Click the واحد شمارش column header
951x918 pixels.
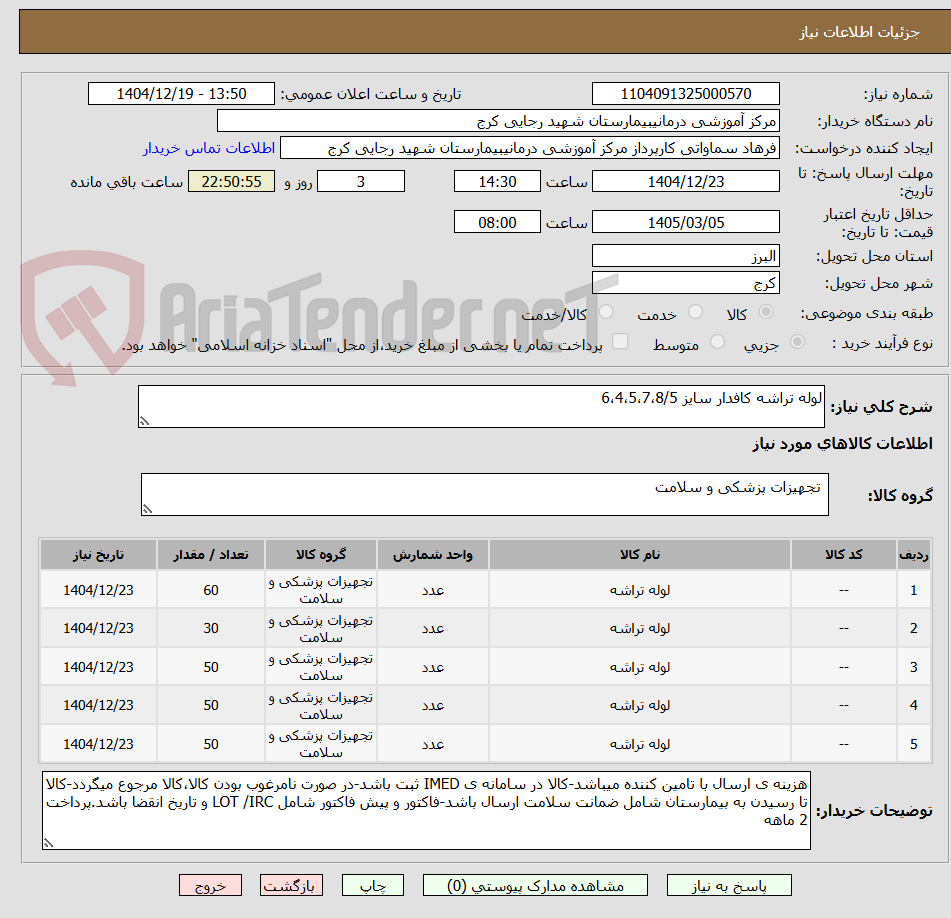point(432,555)
